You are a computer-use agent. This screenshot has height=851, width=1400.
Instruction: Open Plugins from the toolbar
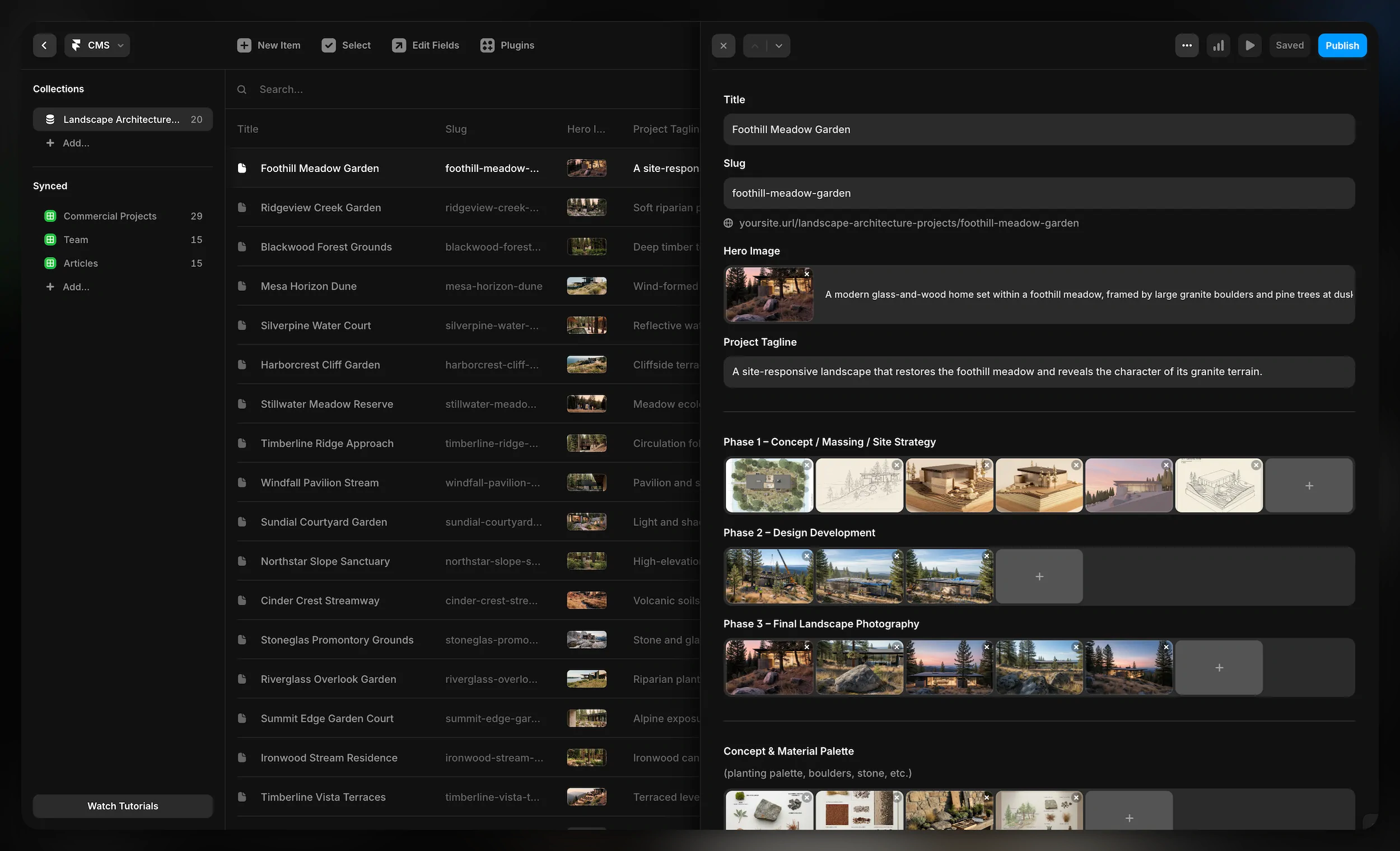pyautogui.click(x=507, y=45)
